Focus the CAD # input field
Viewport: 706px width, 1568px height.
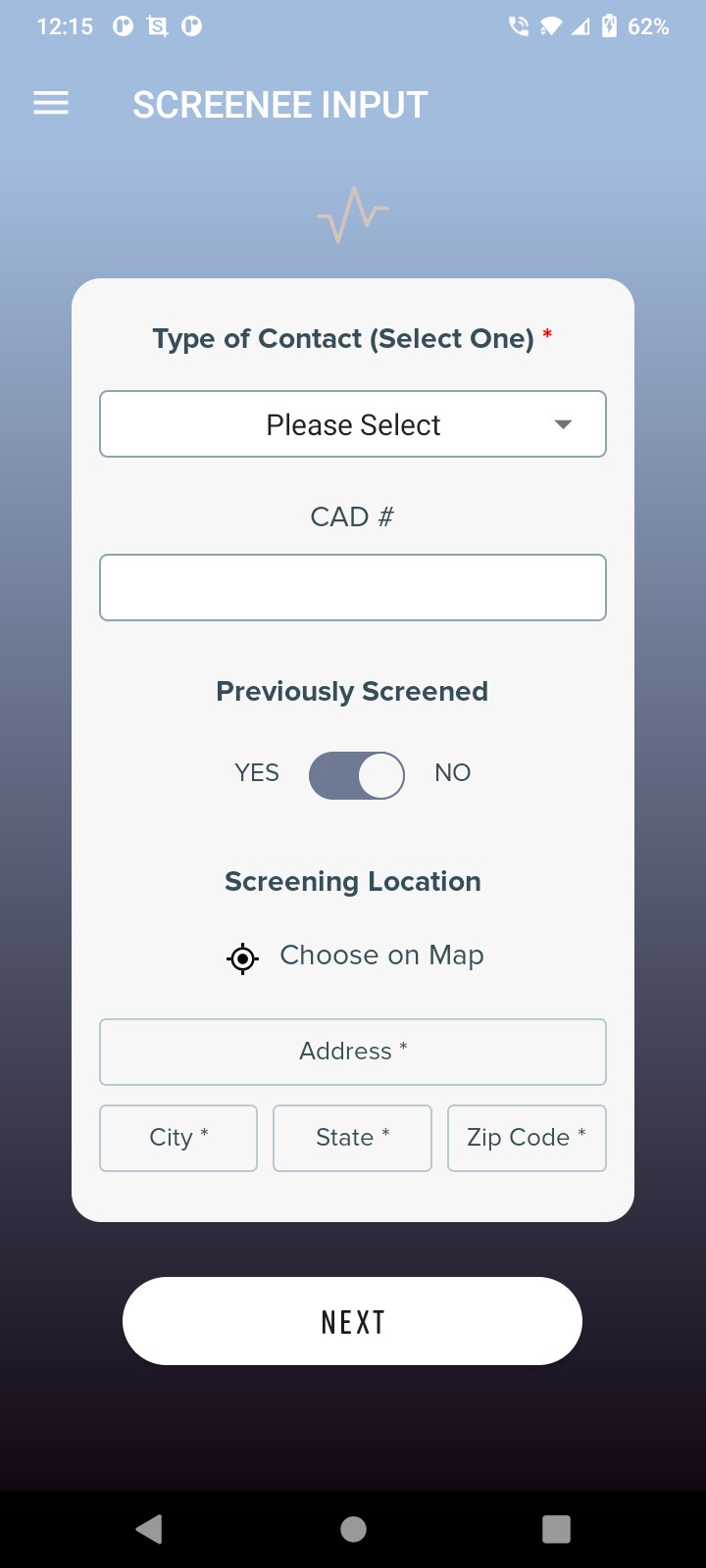(x=353, y=588)
